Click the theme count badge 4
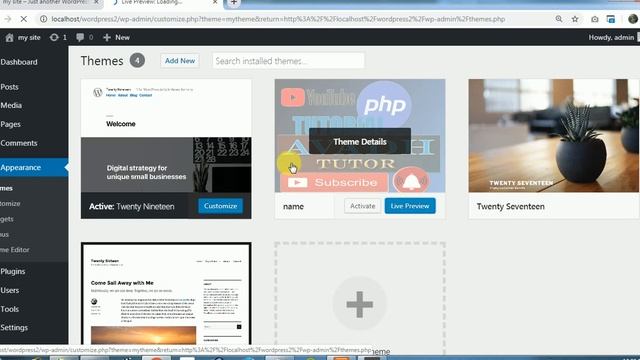The image size is (640, 360). tap(137, 60)
